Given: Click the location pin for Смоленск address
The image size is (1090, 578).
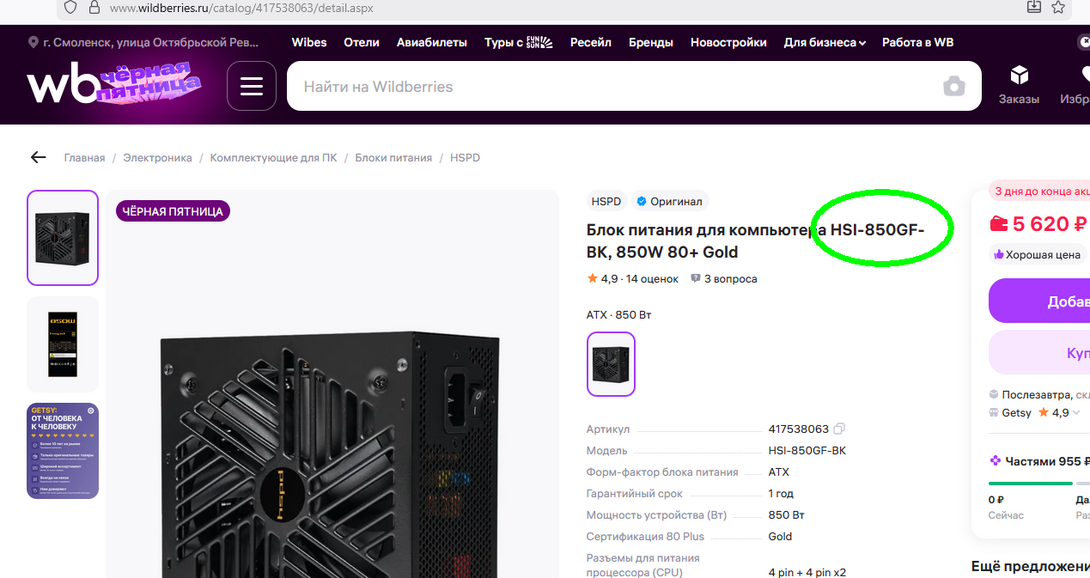Looking at the screenshot, I should (34, 43).
